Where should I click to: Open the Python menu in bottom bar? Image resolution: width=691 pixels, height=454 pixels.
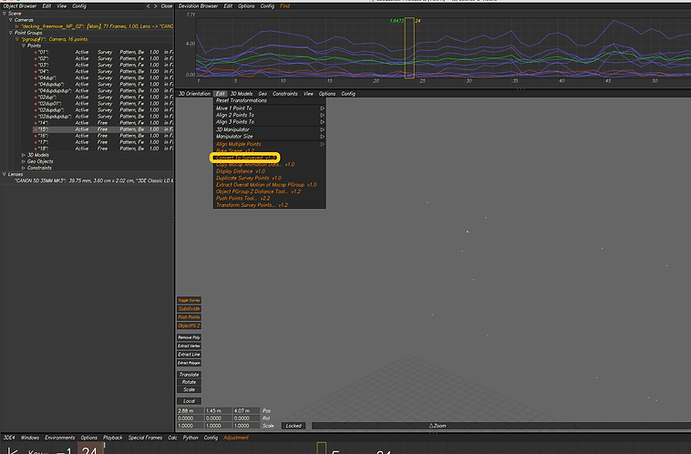pos(190,438)
